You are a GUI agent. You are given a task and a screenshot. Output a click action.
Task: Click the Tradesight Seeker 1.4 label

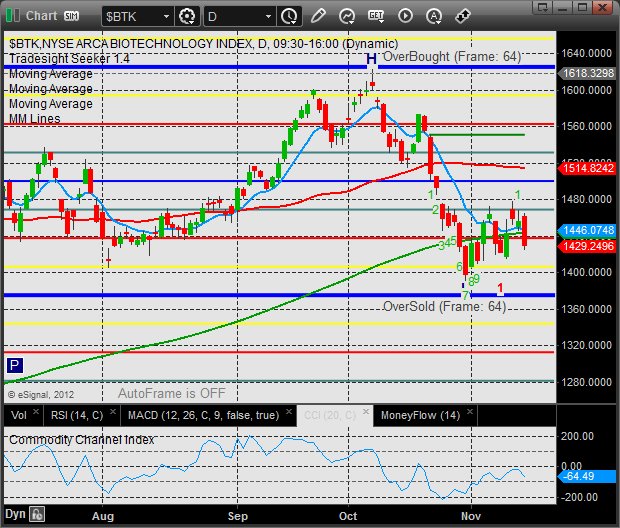click(69, 59)
